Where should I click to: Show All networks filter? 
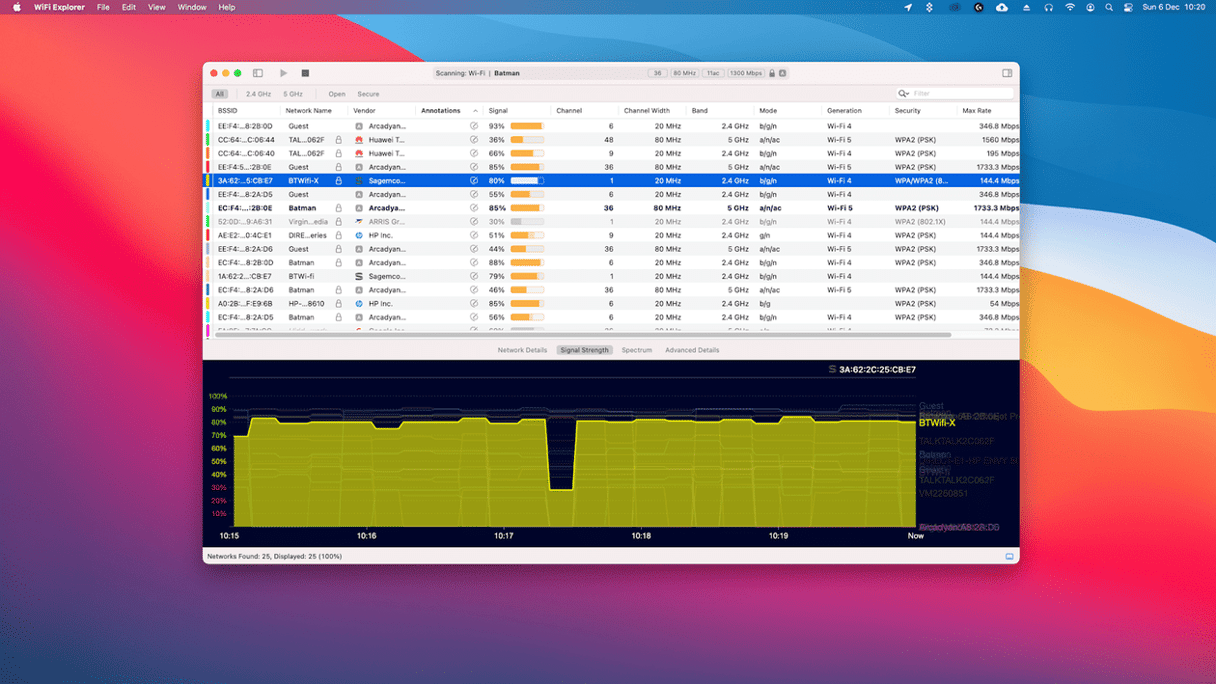tap(219, 94)
